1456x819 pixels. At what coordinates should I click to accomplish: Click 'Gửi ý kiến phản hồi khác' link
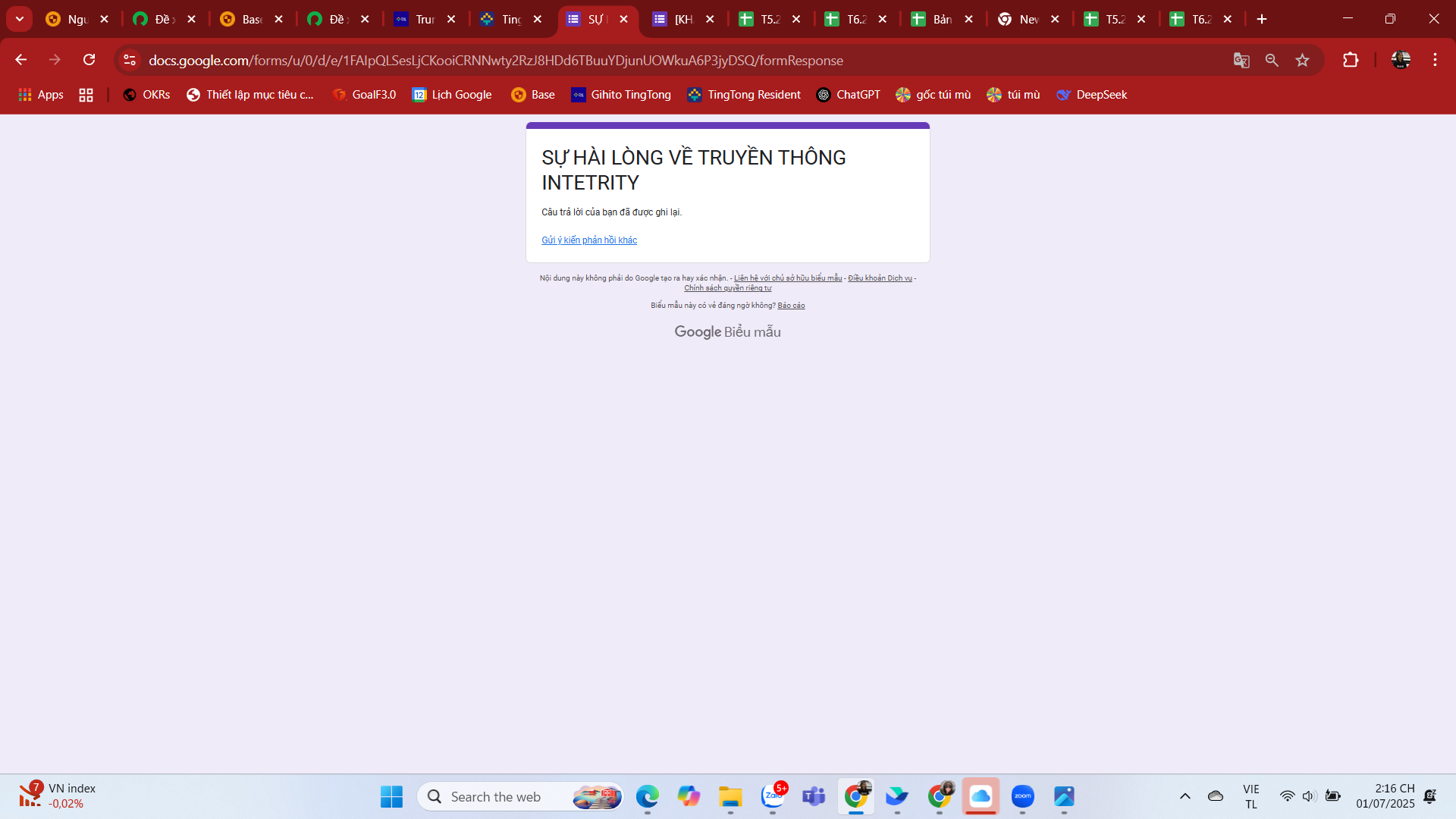pos(588,240)
